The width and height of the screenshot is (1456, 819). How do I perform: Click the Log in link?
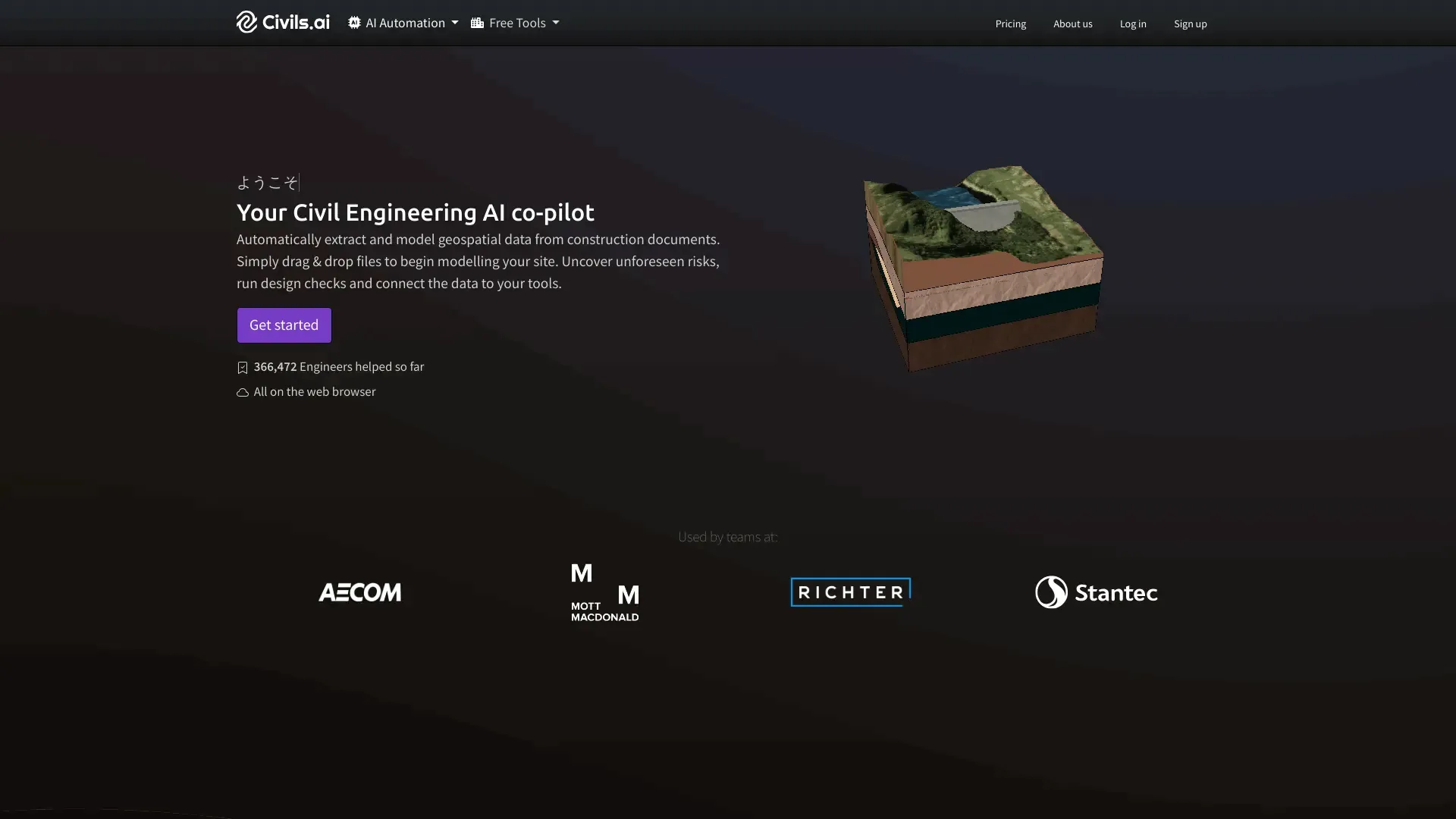(x=1133, y=24)
